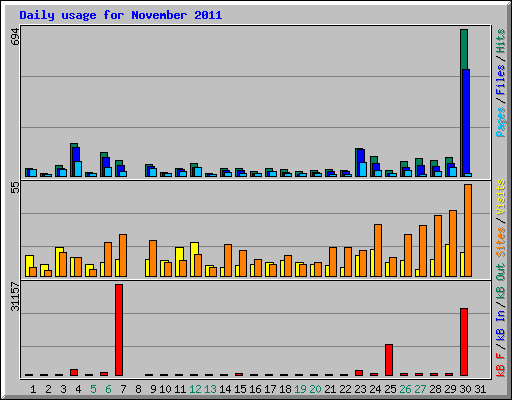
Task: Click the 'Files' legend label
Action: 501,79
